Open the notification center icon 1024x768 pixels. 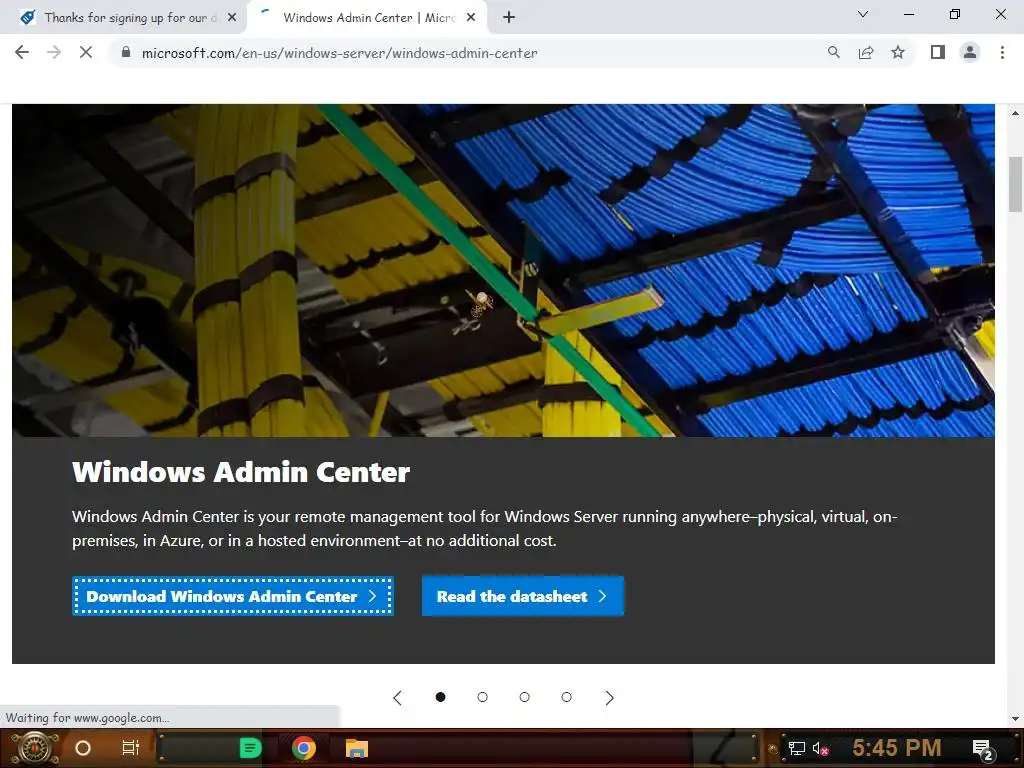click(982, 749)
